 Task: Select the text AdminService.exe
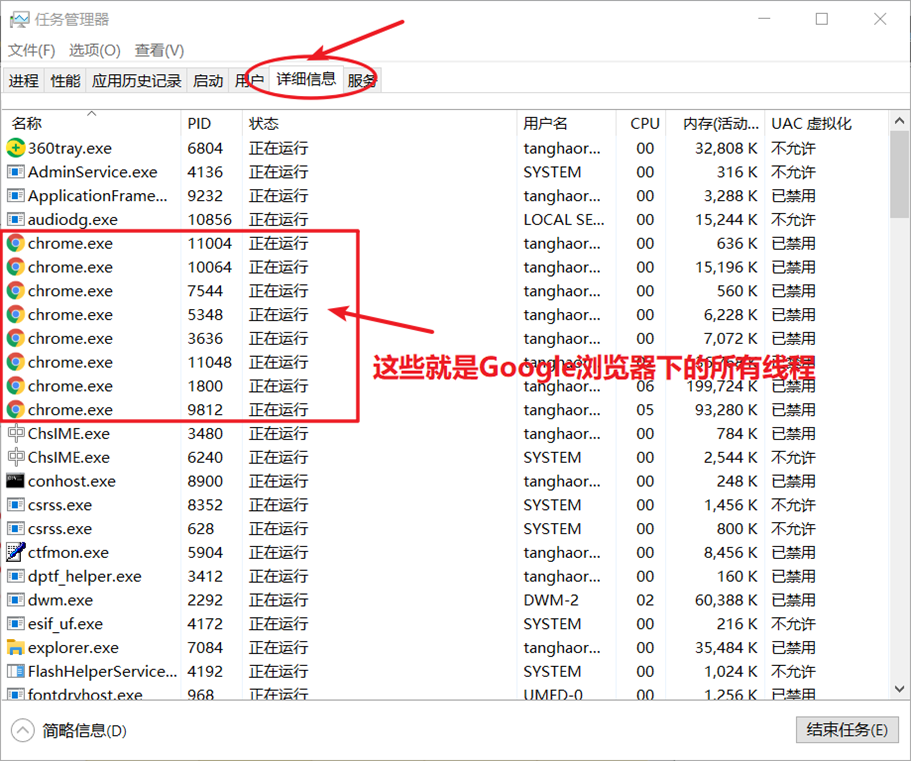click(93, 172)
